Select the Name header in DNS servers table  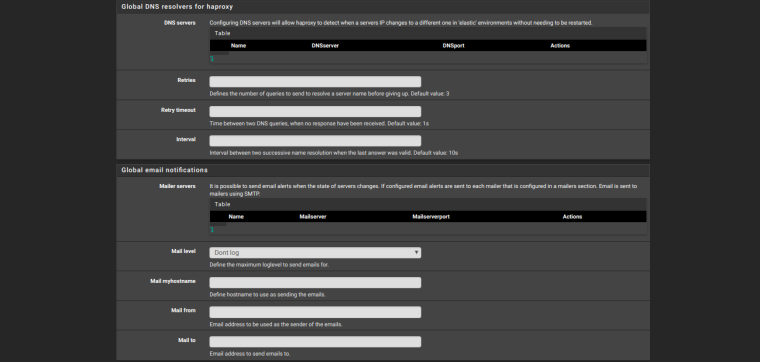[x=238, y=46]
